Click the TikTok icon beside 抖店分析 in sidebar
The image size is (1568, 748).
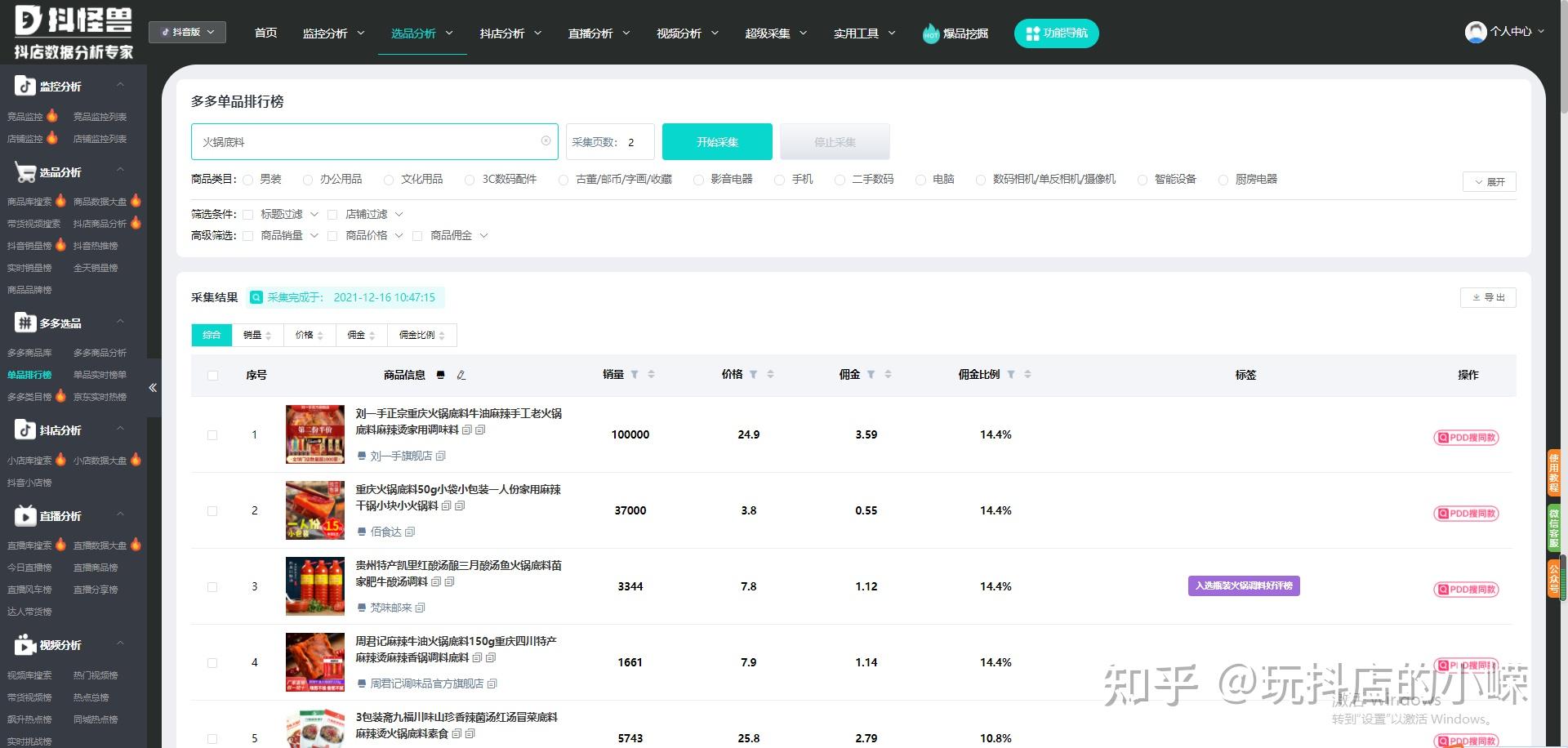coord(24,430)
